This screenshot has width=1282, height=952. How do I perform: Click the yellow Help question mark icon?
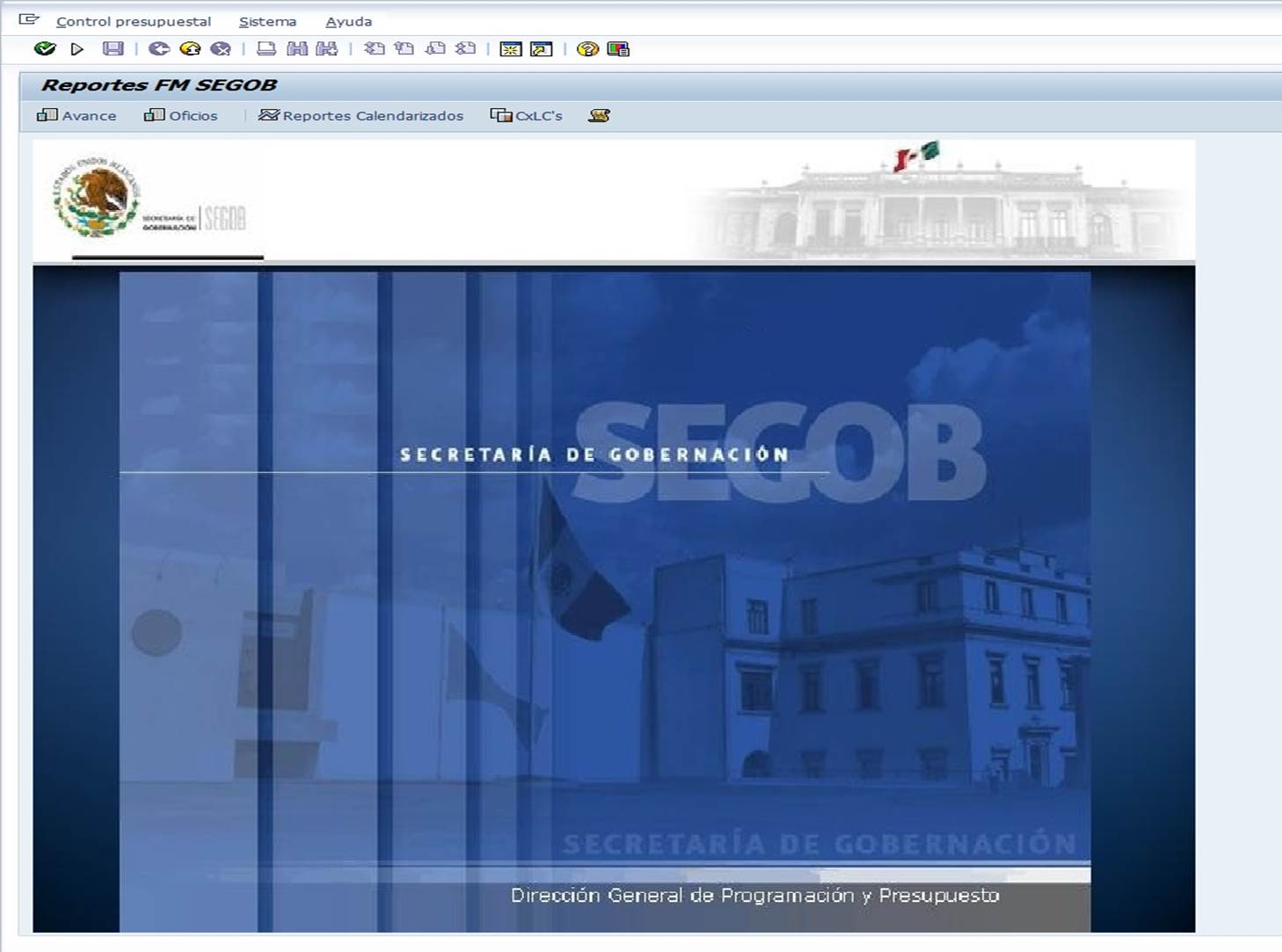(587, 49)
